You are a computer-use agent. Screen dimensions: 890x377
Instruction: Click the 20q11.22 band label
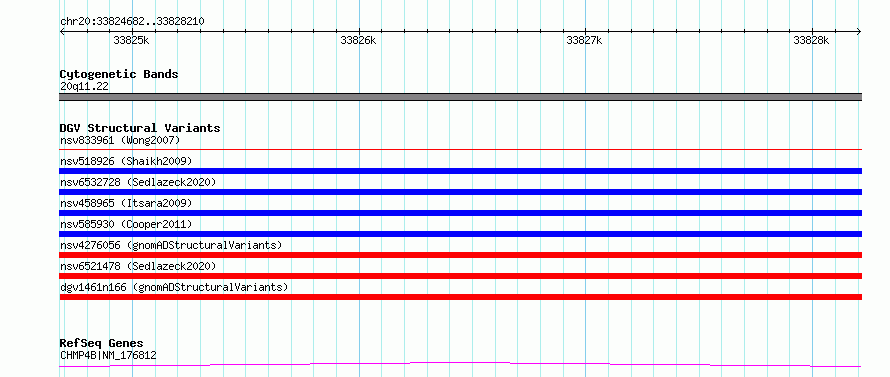click(85, 87)
